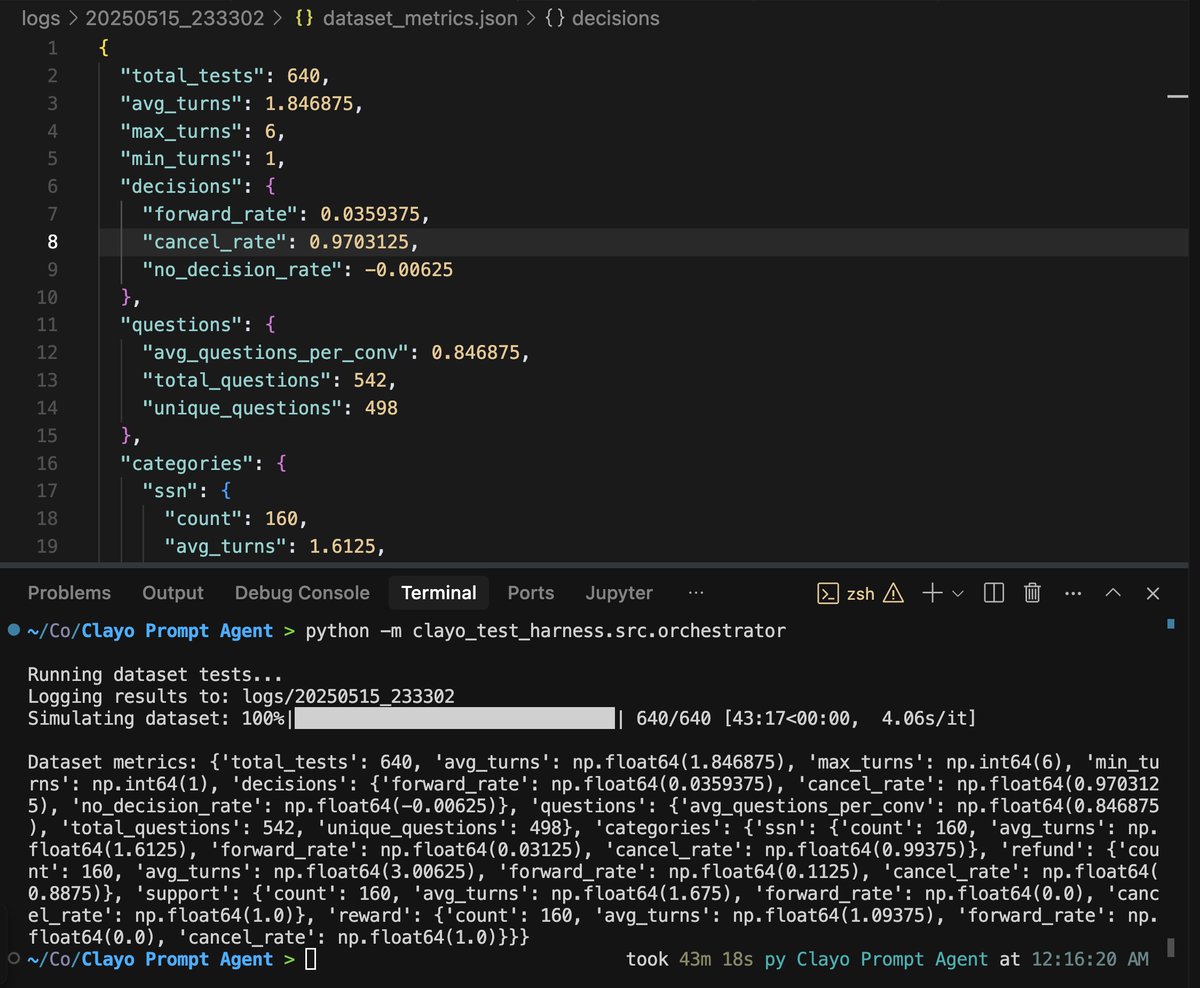1200x988 pixels.
Task: Kill terminal with the trash icon
Action: (x=1033, y=593)
